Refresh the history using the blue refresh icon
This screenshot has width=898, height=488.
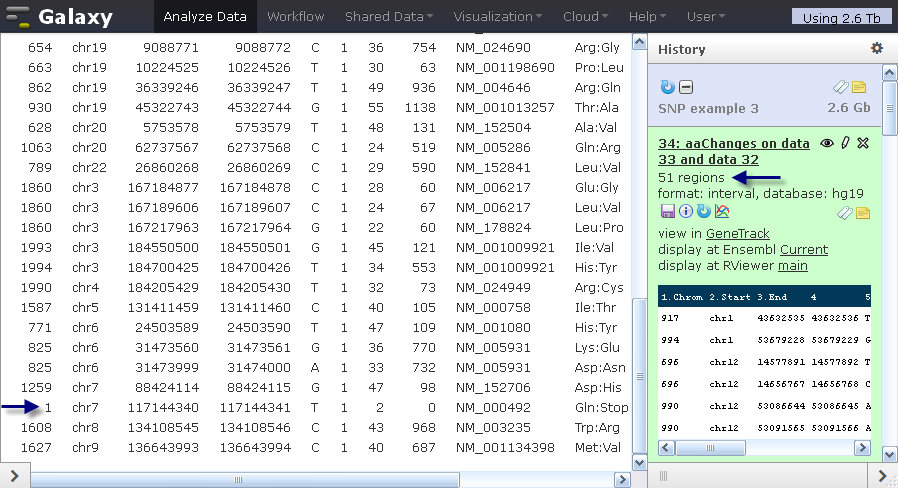tap(667, 87)
